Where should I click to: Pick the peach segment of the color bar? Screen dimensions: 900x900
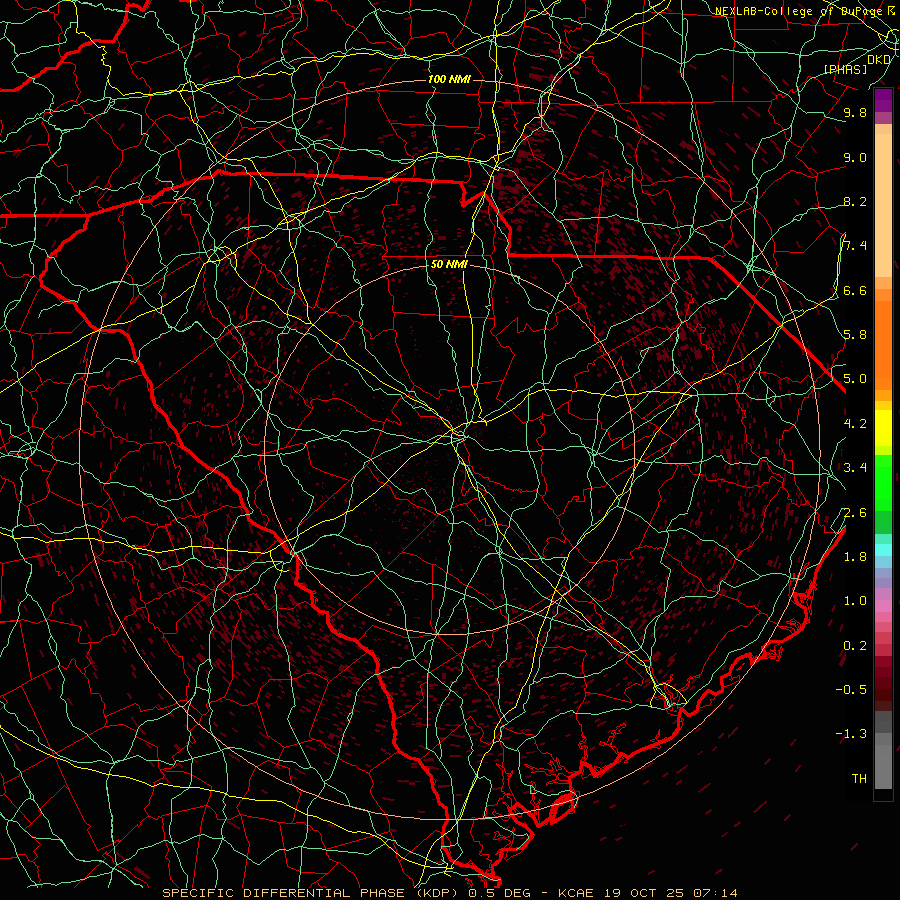[883, 205]
